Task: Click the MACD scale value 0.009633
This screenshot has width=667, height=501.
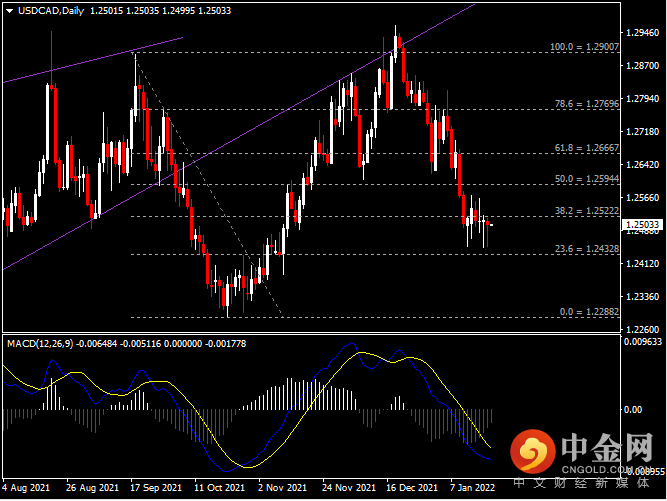Action: tap(643, 342)
